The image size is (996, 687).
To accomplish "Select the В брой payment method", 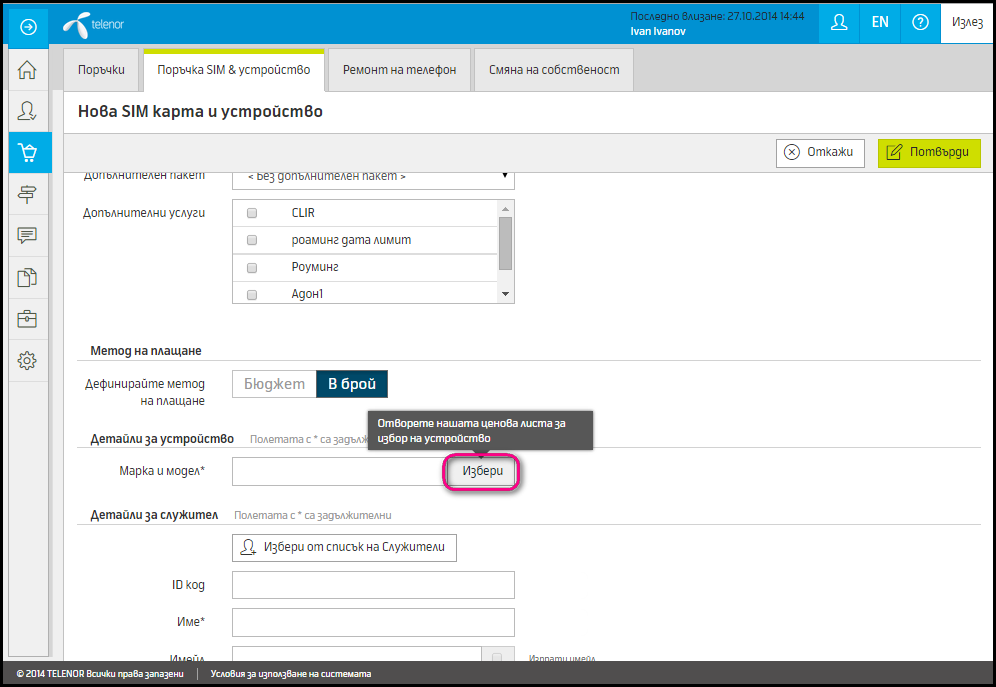I will [x=352, y=384].
